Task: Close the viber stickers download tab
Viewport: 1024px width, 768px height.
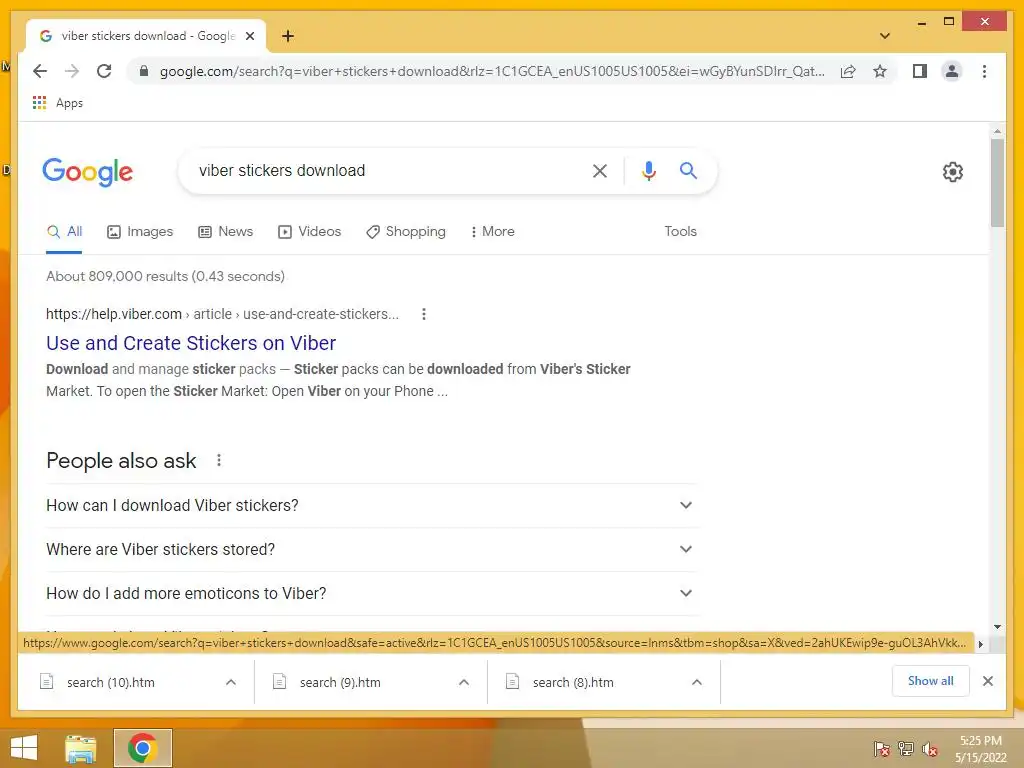Action: tap(250, 36)
